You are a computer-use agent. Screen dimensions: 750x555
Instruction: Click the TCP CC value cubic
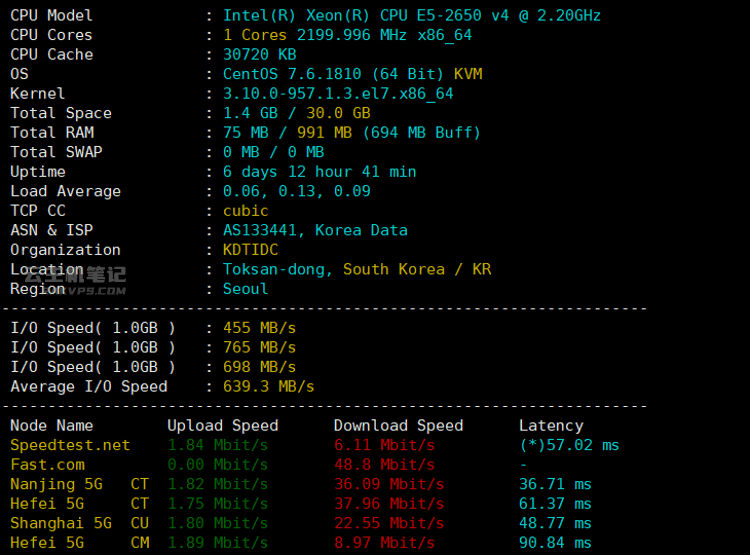click(x=246, y=211)
